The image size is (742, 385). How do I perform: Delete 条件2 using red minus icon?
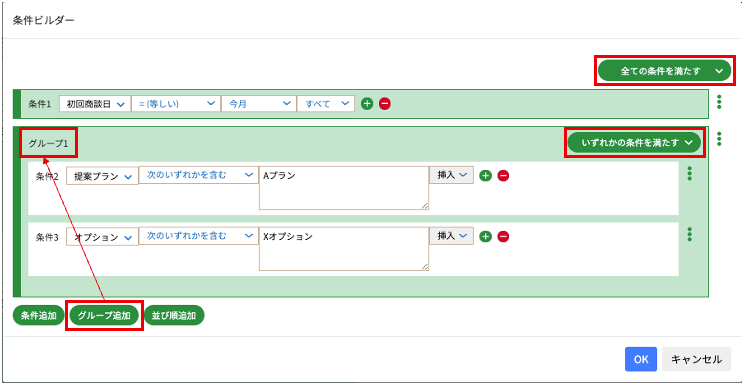[x=504, y=176]
